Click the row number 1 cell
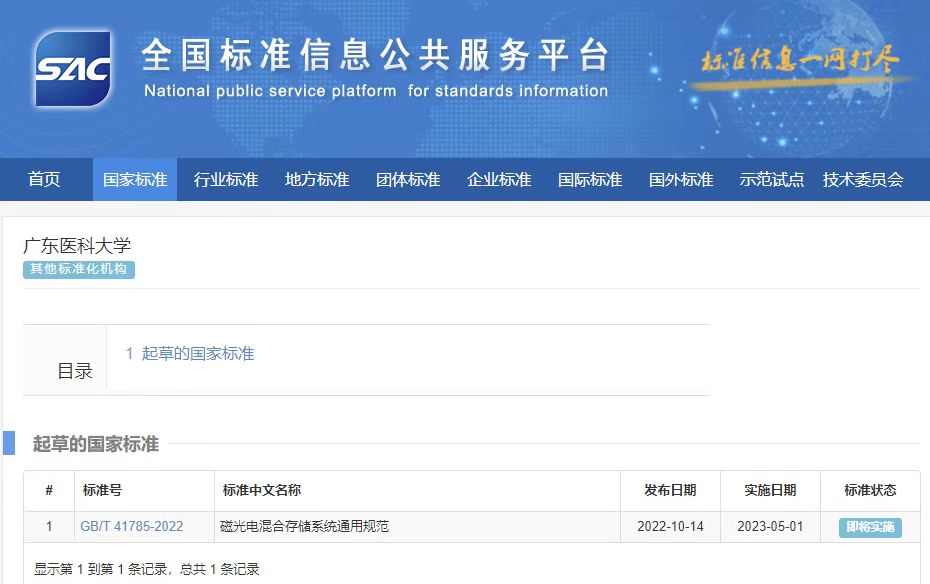Image resolution: width=930 pixels, height=584 pixels. [49, 526]
